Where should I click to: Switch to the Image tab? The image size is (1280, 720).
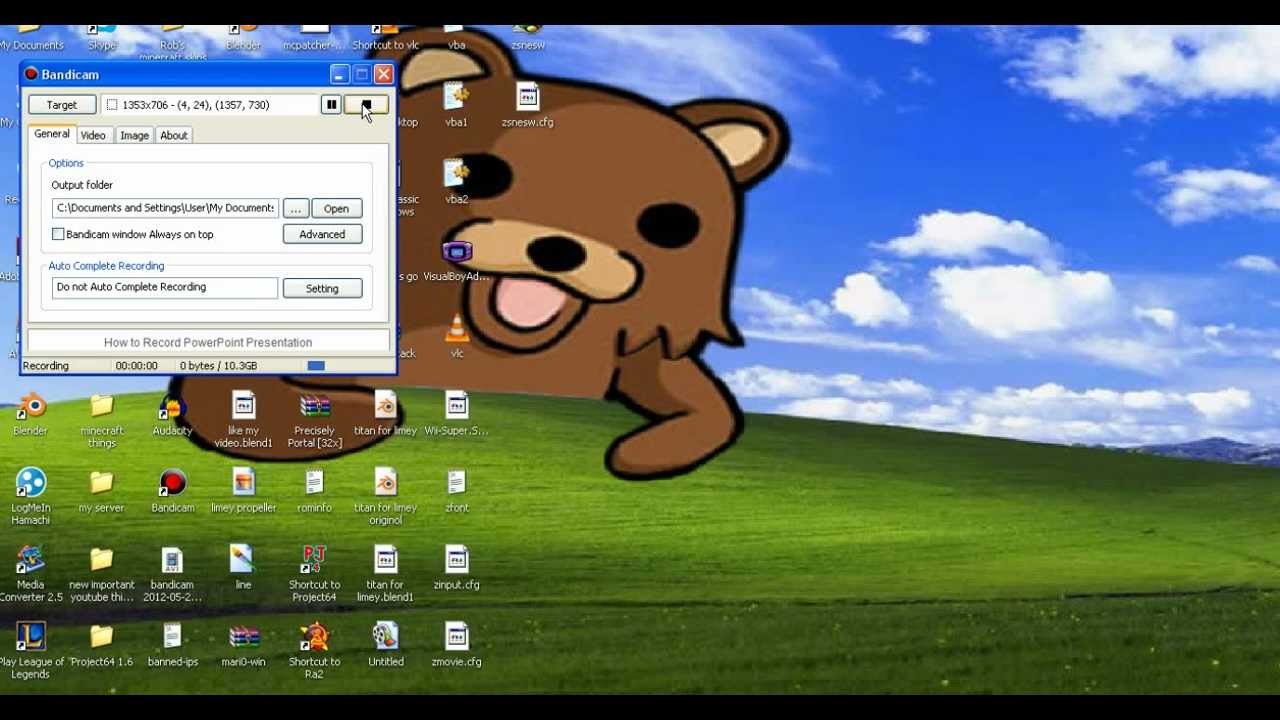134,135
